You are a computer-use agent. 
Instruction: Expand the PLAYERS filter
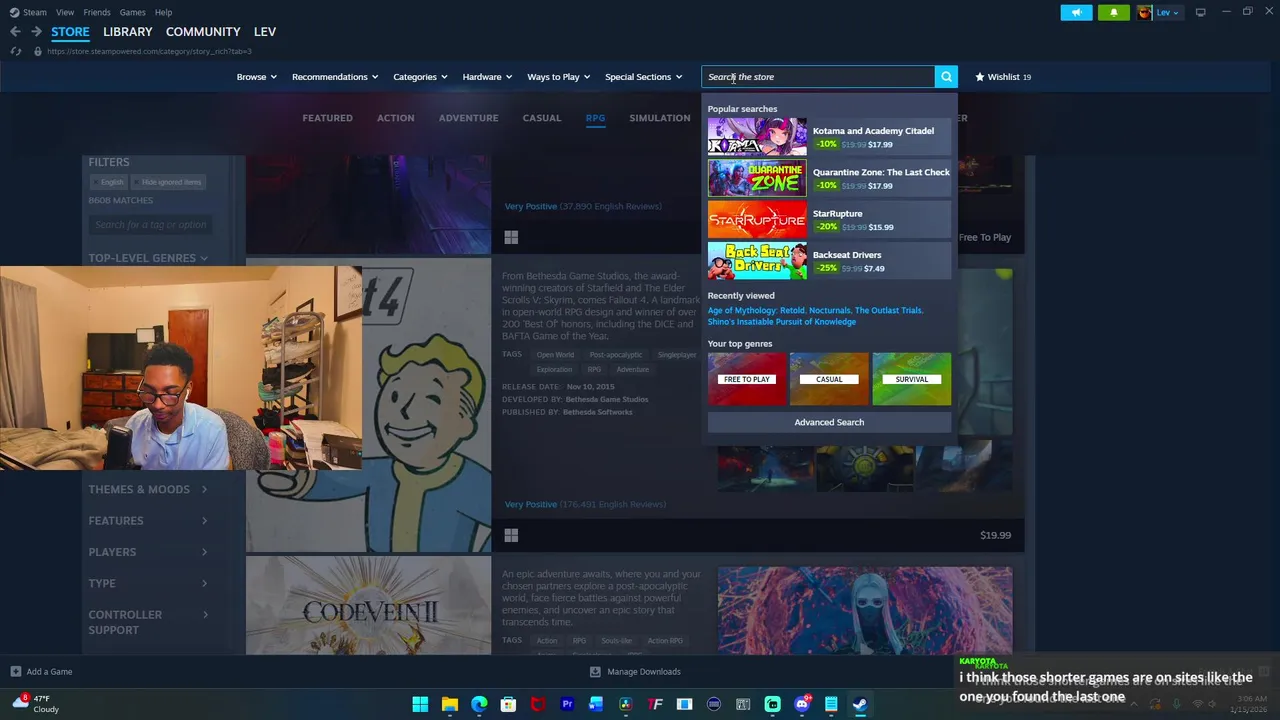click(148, 552)
